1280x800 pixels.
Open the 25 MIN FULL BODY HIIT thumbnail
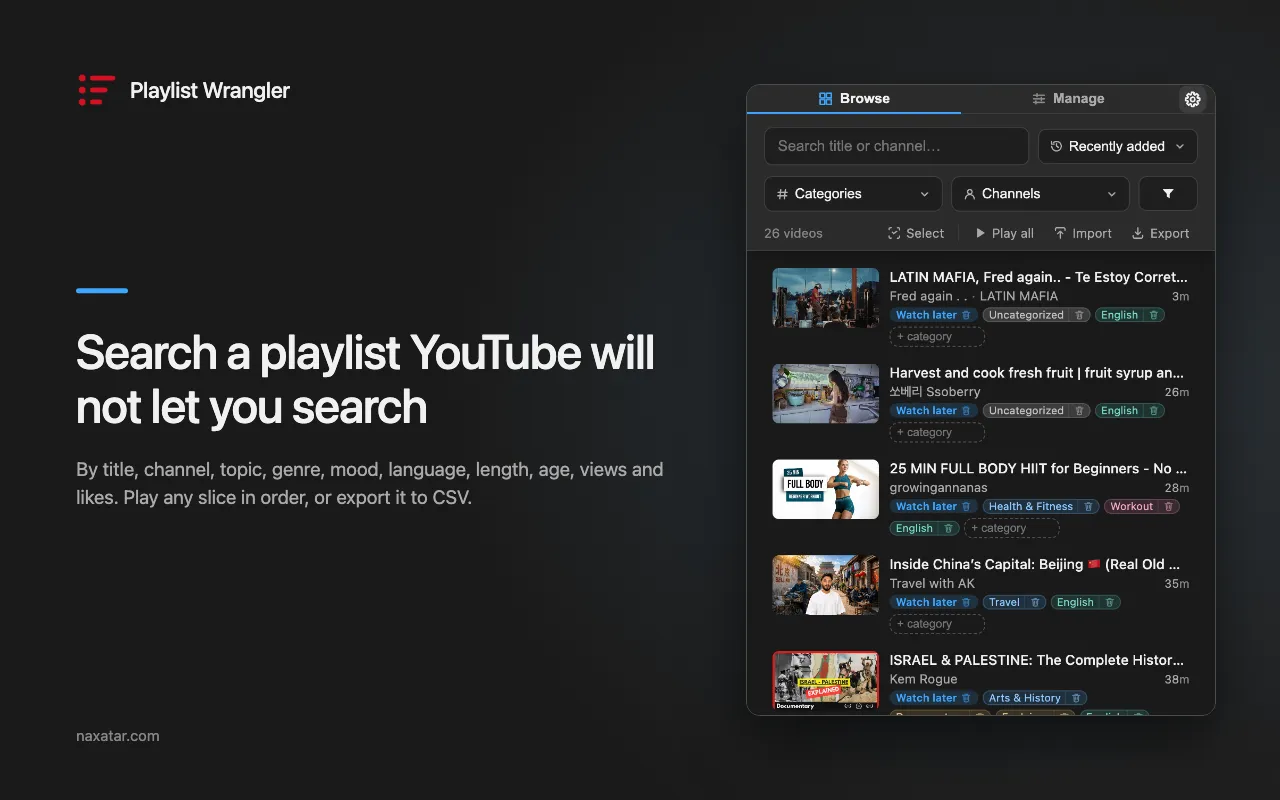pyautogui.click(x=825, y=489)
